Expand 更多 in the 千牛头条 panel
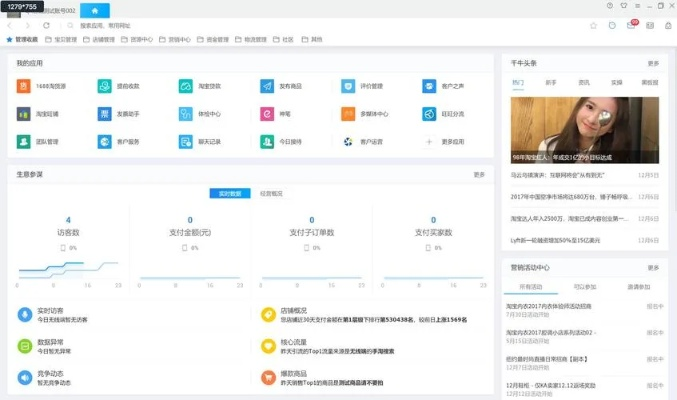The height and width of the screenshot is (400, 677). pos(653,63)
